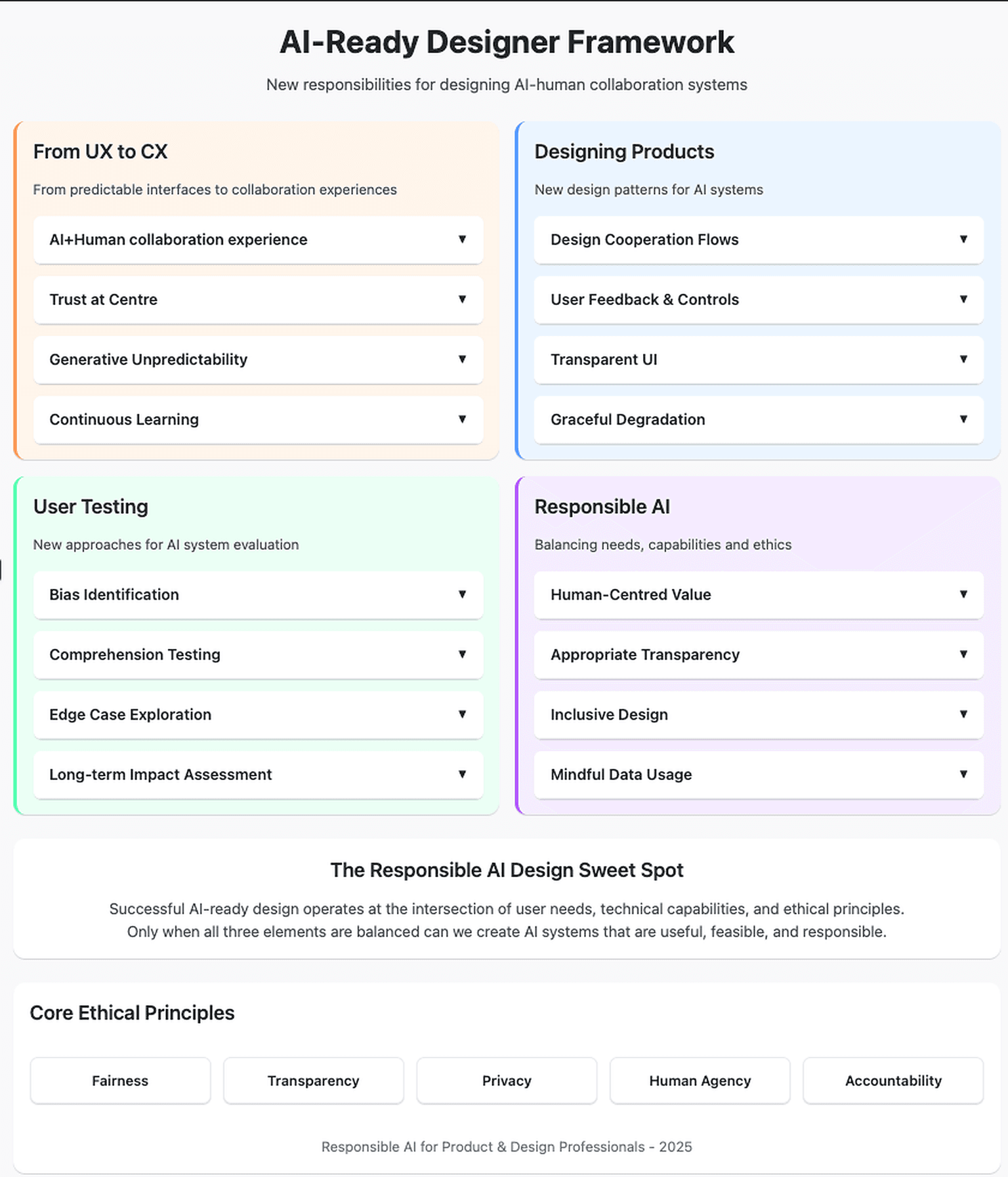Screen dimensions: 1008x1177
Task: Reveal Graceful Degradation details
Action: click(x=759, y=419)
